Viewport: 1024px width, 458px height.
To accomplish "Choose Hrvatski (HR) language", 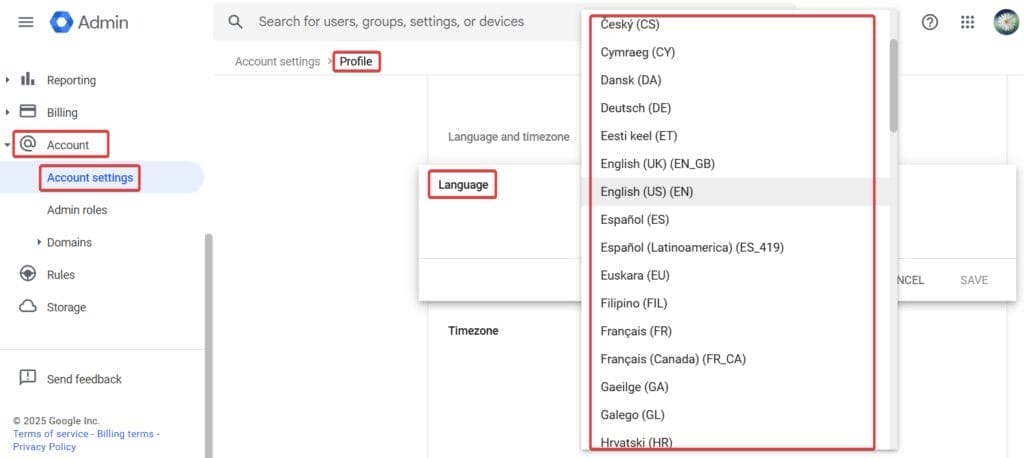I will (735, 440).
